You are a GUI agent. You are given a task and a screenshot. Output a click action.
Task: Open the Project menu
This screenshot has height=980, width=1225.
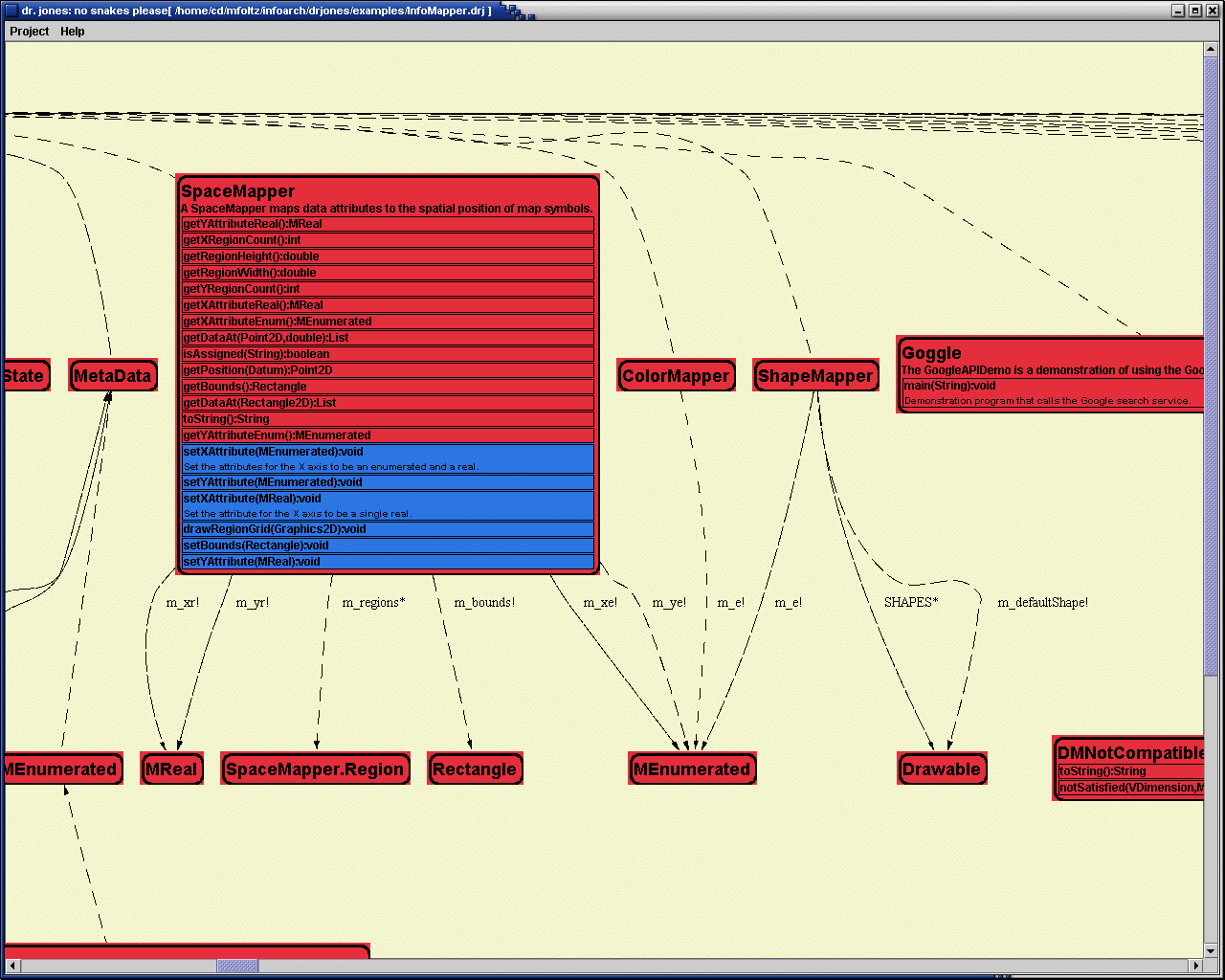[x=29, y=32]
